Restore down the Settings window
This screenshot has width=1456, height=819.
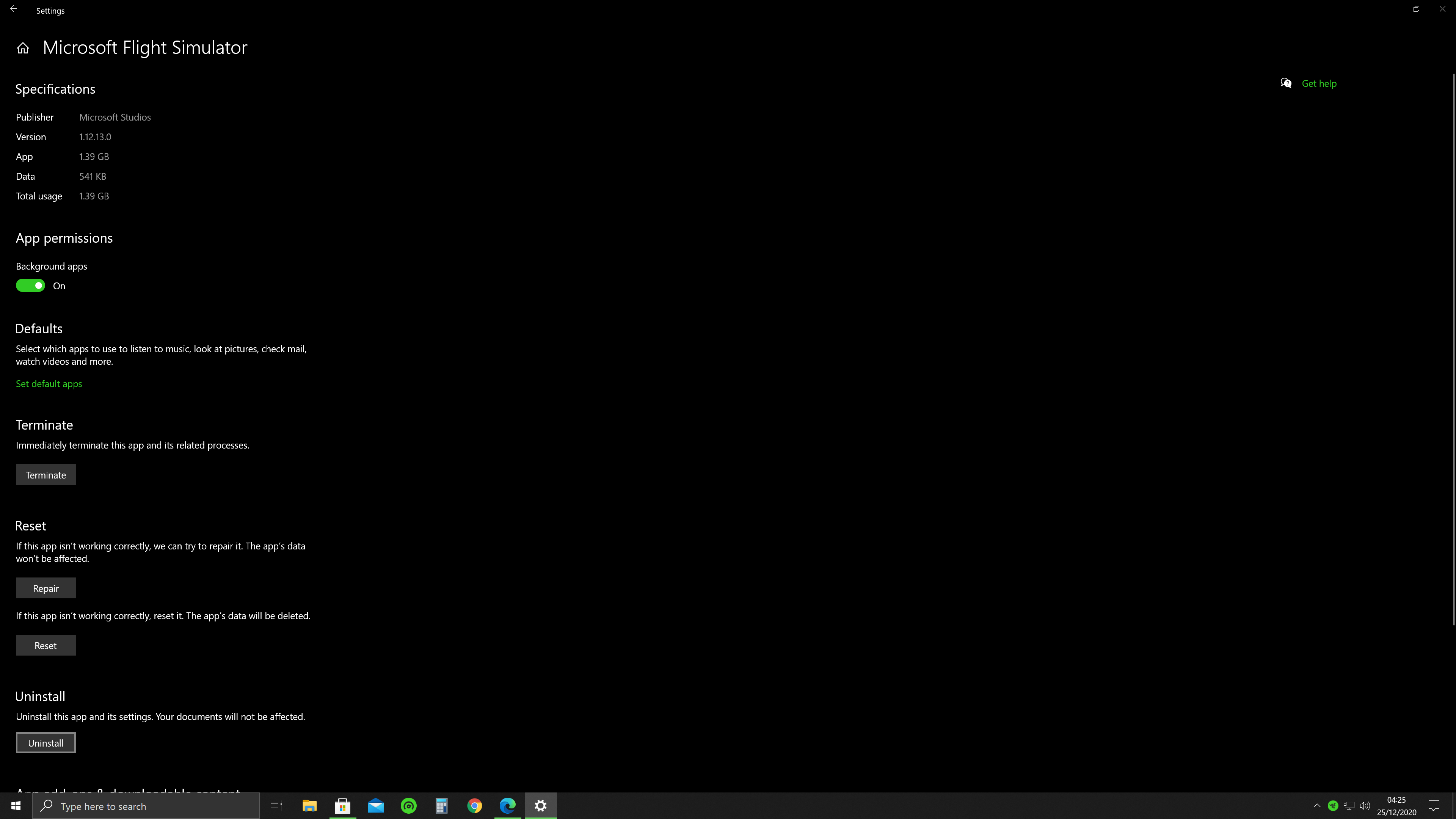(x=1417, y=9)
